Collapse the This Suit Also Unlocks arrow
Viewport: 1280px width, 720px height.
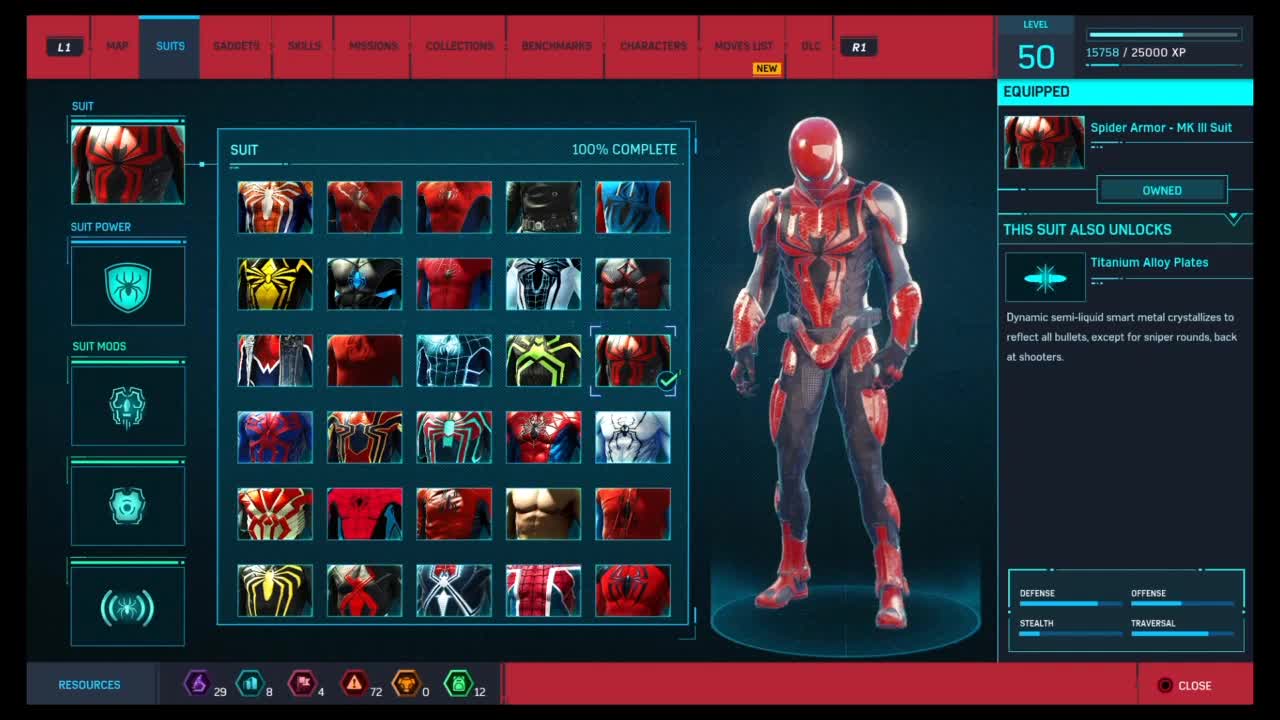[x=1234, y=217]
